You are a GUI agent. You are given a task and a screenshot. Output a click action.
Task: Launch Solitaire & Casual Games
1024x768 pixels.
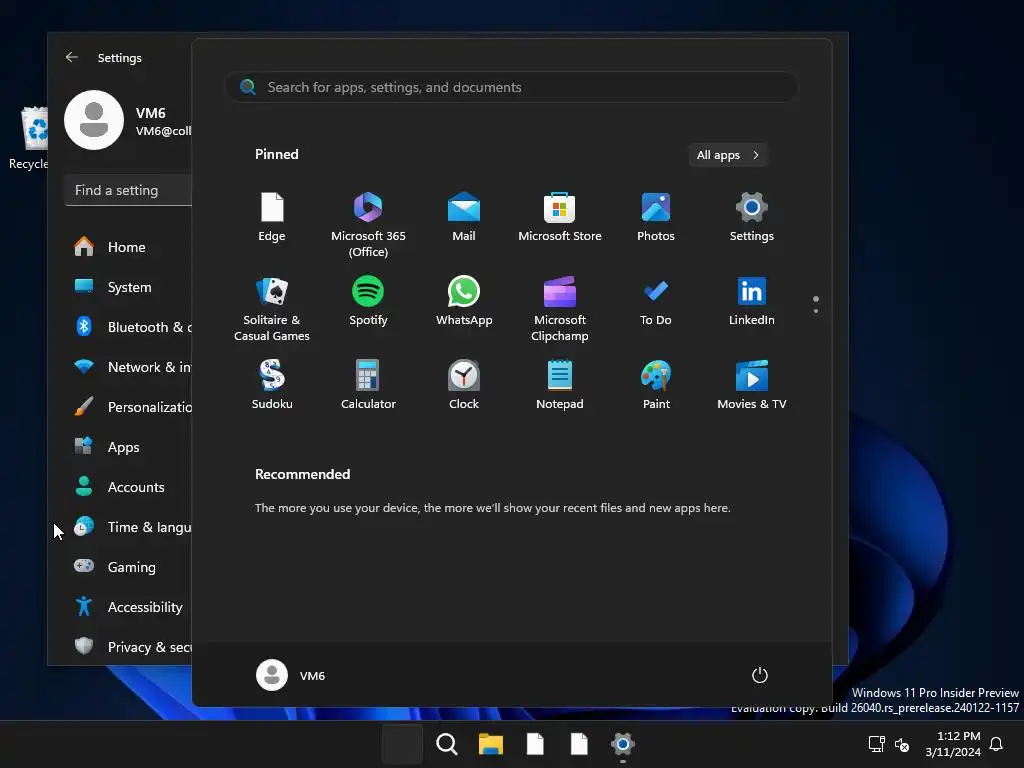coord(272,309)
